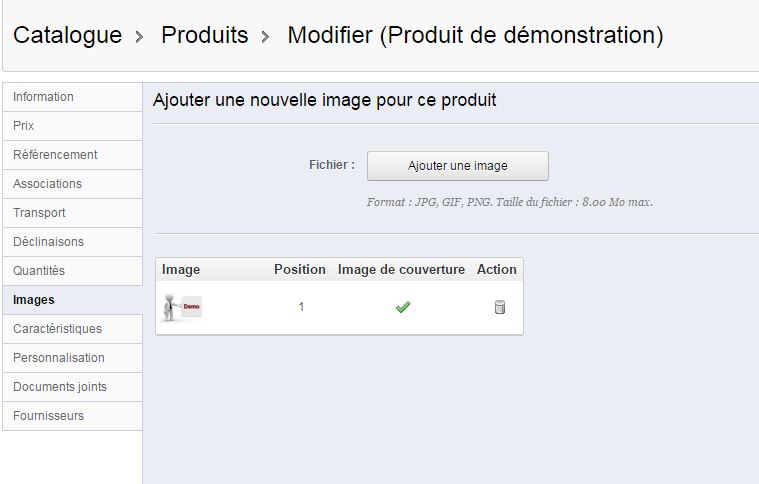Open the Référencement tab
This screenshot has height=484, width=759.
(x=72, y=155)
